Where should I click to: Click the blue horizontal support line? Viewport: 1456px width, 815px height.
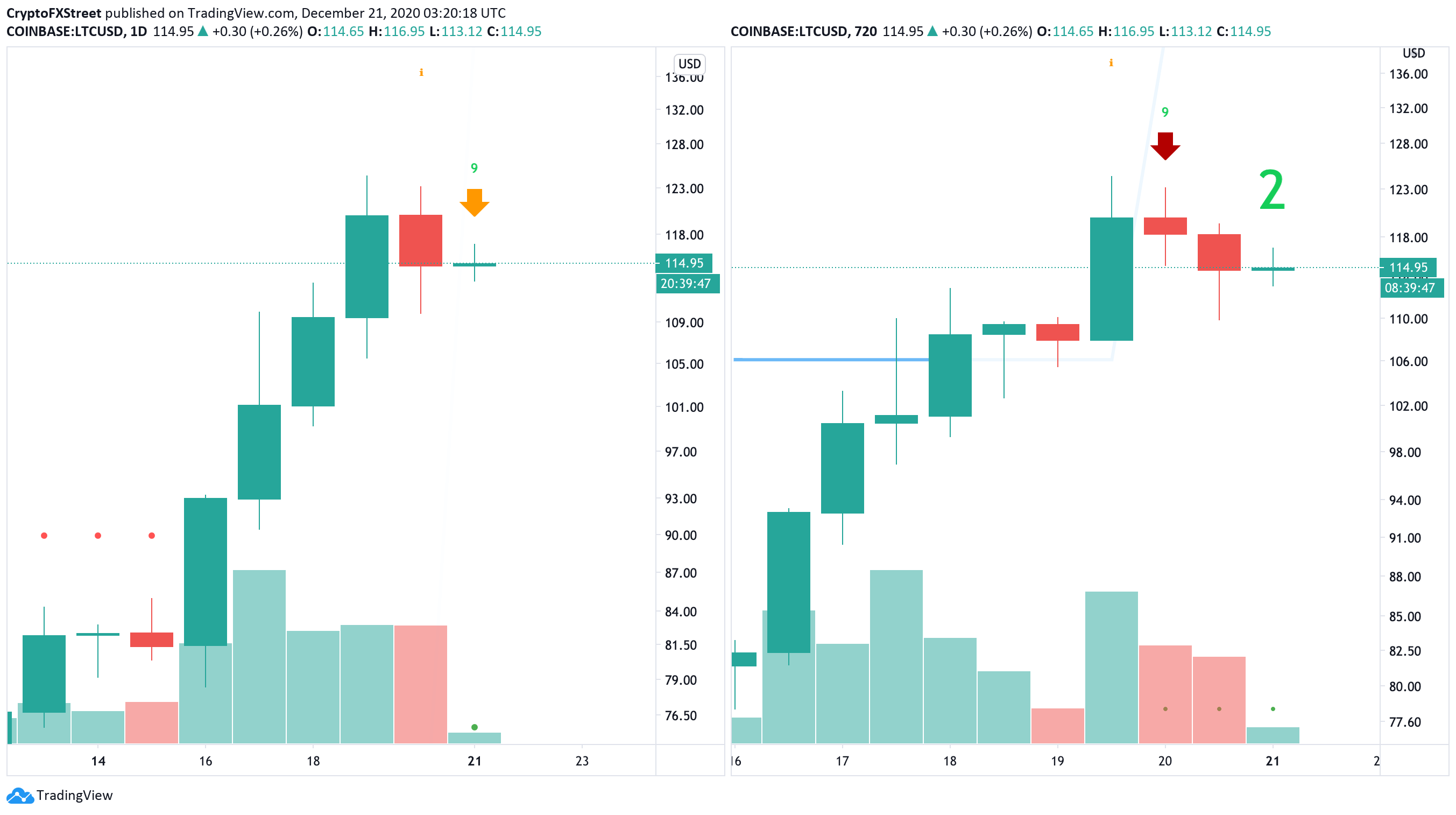[x=831, y=359]
